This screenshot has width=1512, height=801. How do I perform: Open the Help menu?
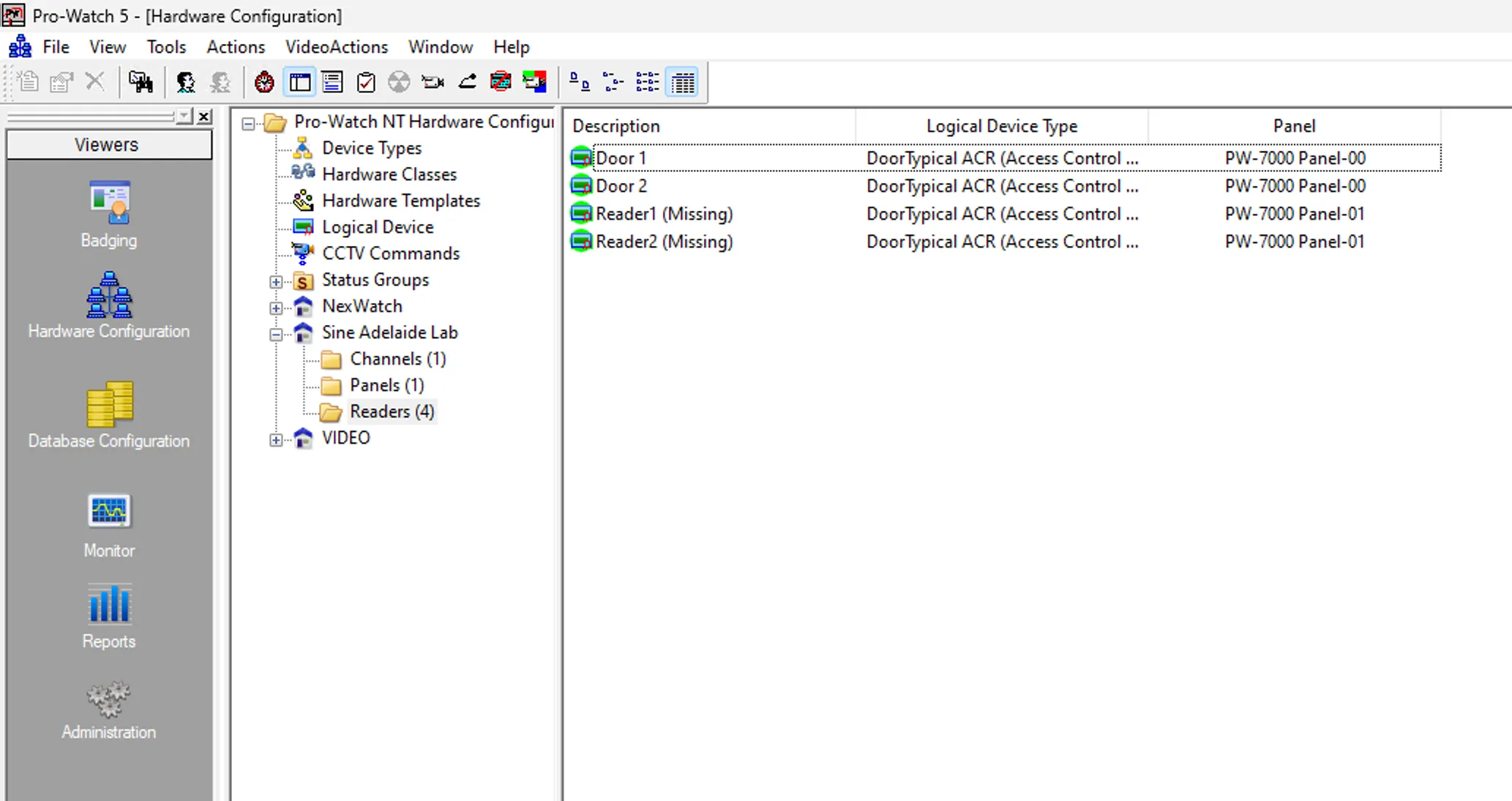[x=511, y=47]
